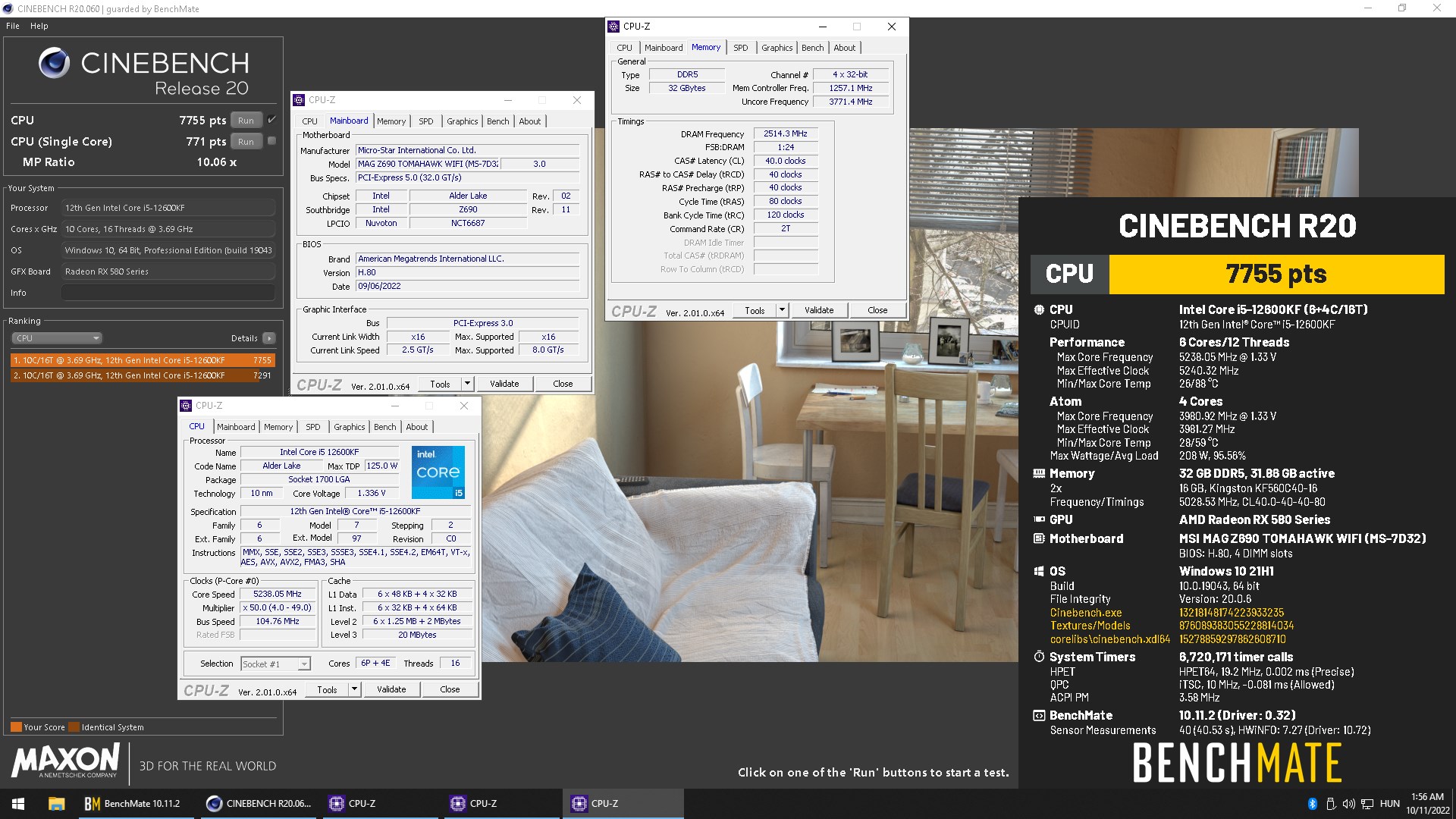Select the first ranking entry scoring 7755
Screen dimensions: 1456x819
click(143, 360)
